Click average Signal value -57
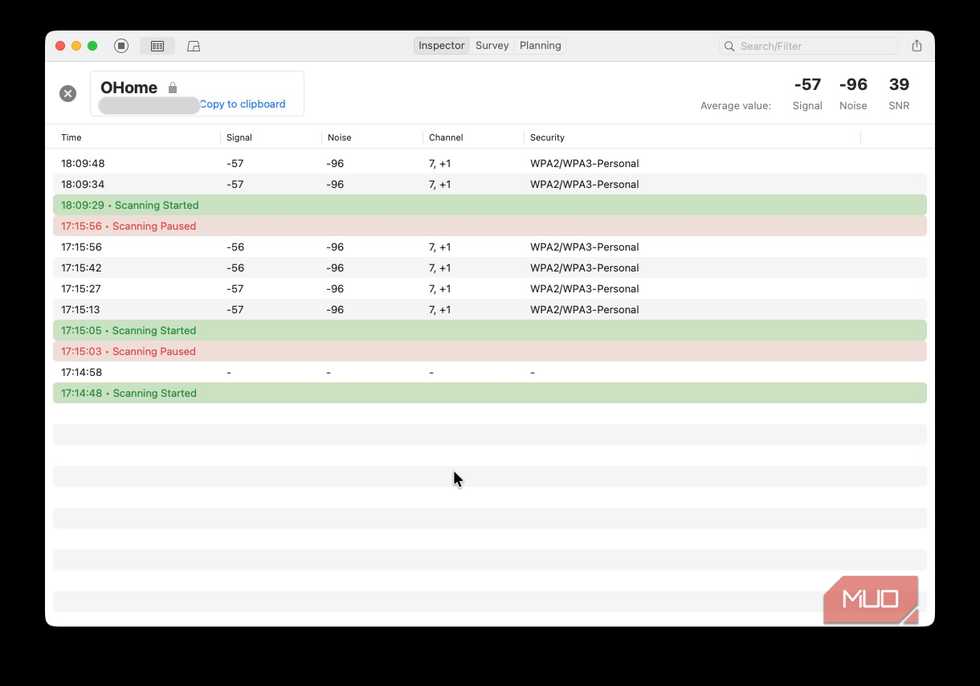This screenshot has width=980, height=686. pos(807,84)
